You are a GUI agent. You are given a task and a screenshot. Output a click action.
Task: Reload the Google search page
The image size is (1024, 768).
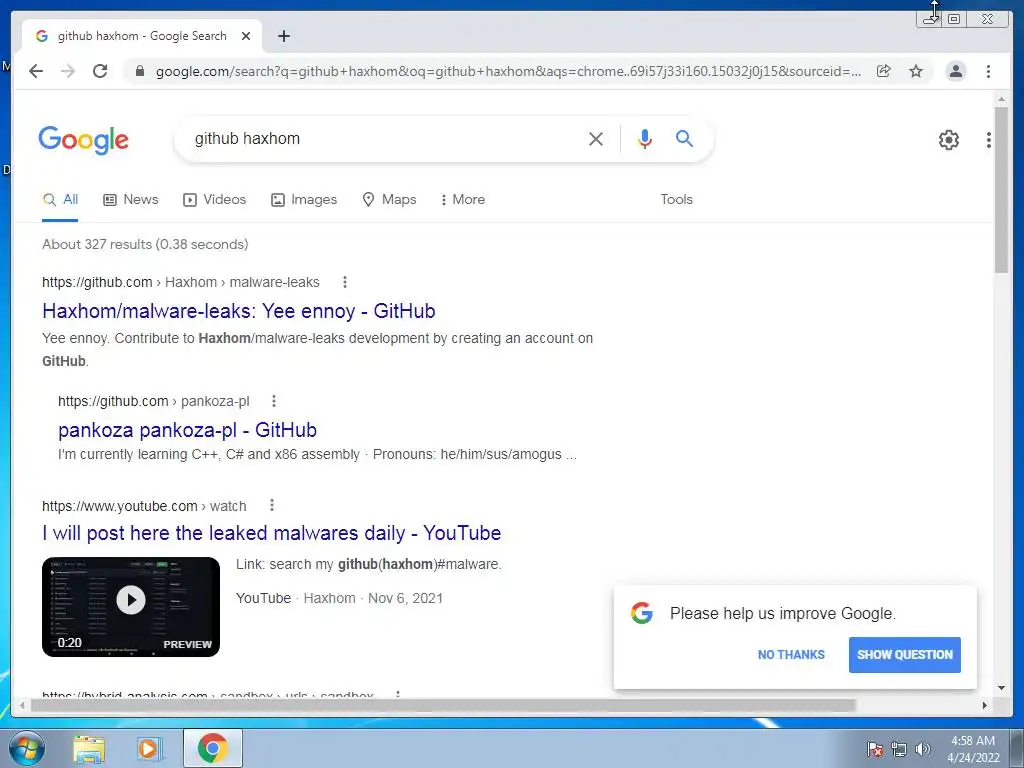(100, 71)
